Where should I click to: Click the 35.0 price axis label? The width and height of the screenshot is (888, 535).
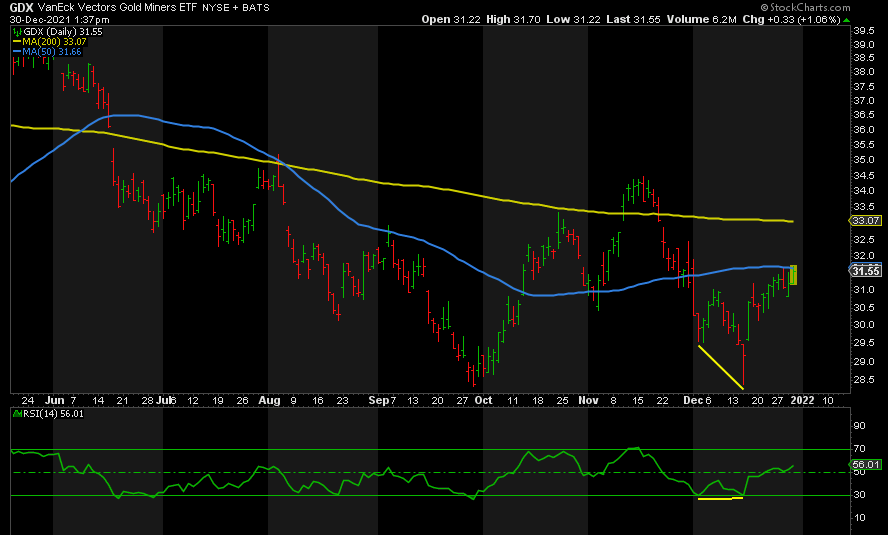pos(864,160)
